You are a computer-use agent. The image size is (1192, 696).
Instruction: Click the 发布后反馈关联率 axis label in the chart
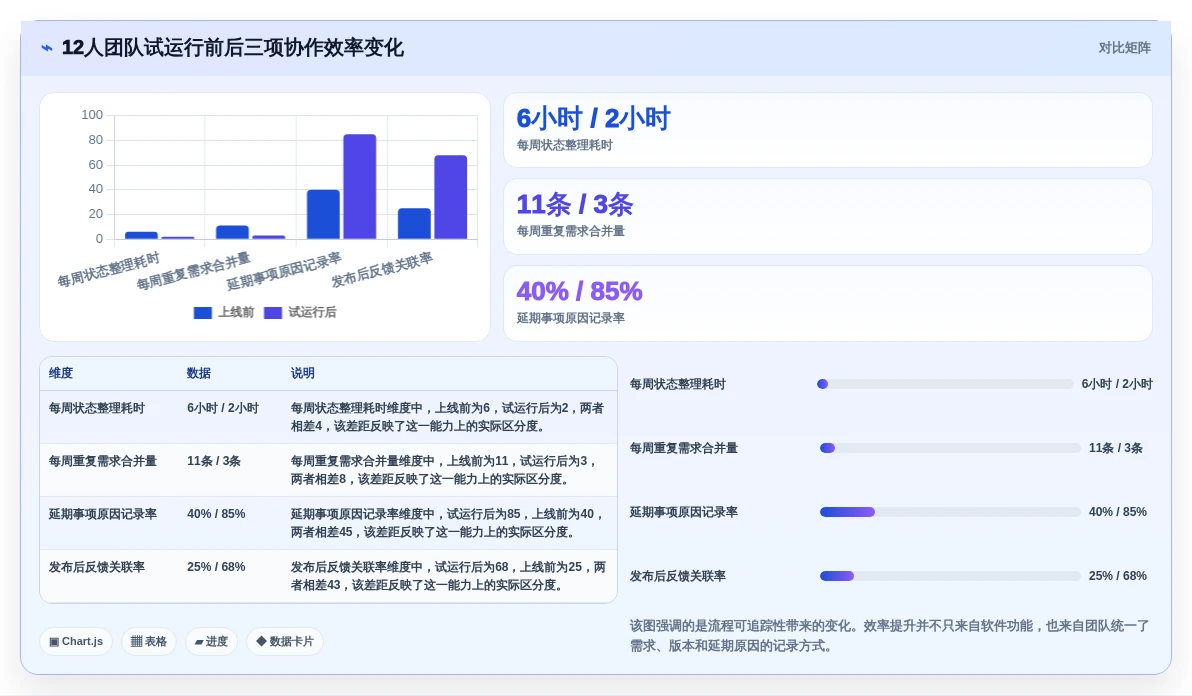[382, 270]
